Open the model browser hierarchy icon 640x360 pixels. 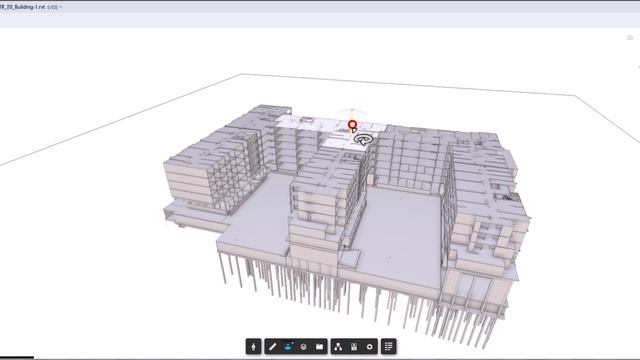click(338, 347)
